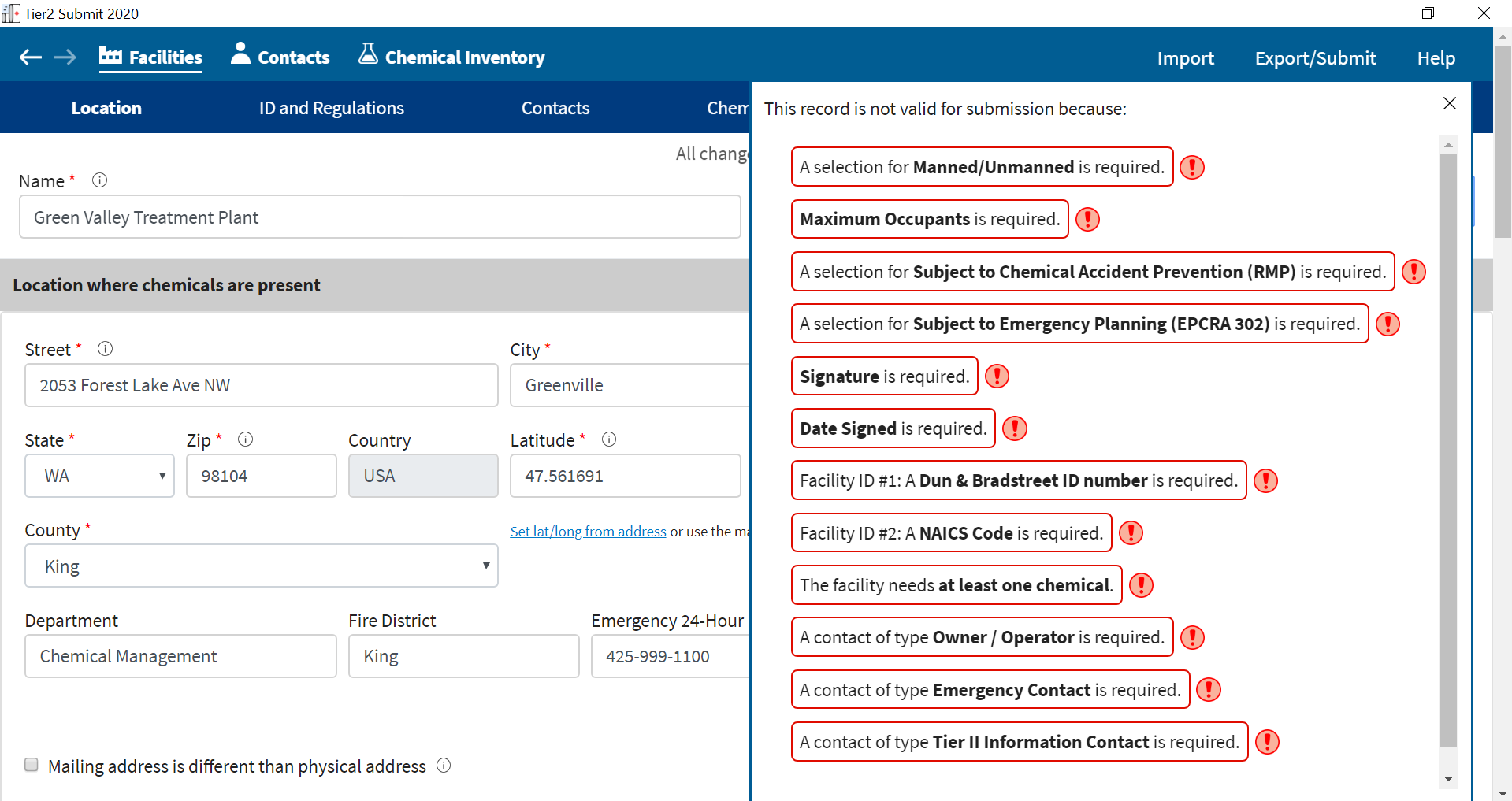Click the facility Name input field
Screen dimensions: 1512x801
(380, 217)
